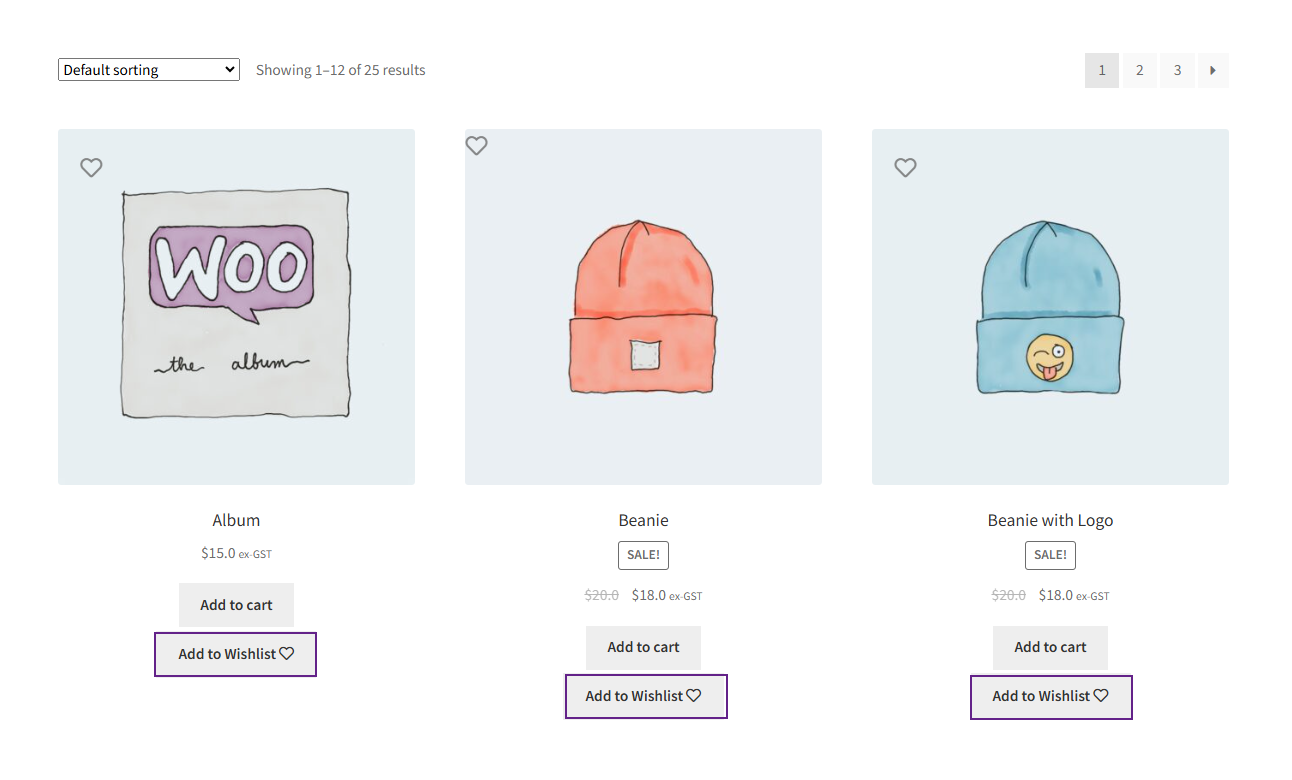Click the SALE! badge on the Beanie
Screen dimensions: 1292x780
pos(643,555)
